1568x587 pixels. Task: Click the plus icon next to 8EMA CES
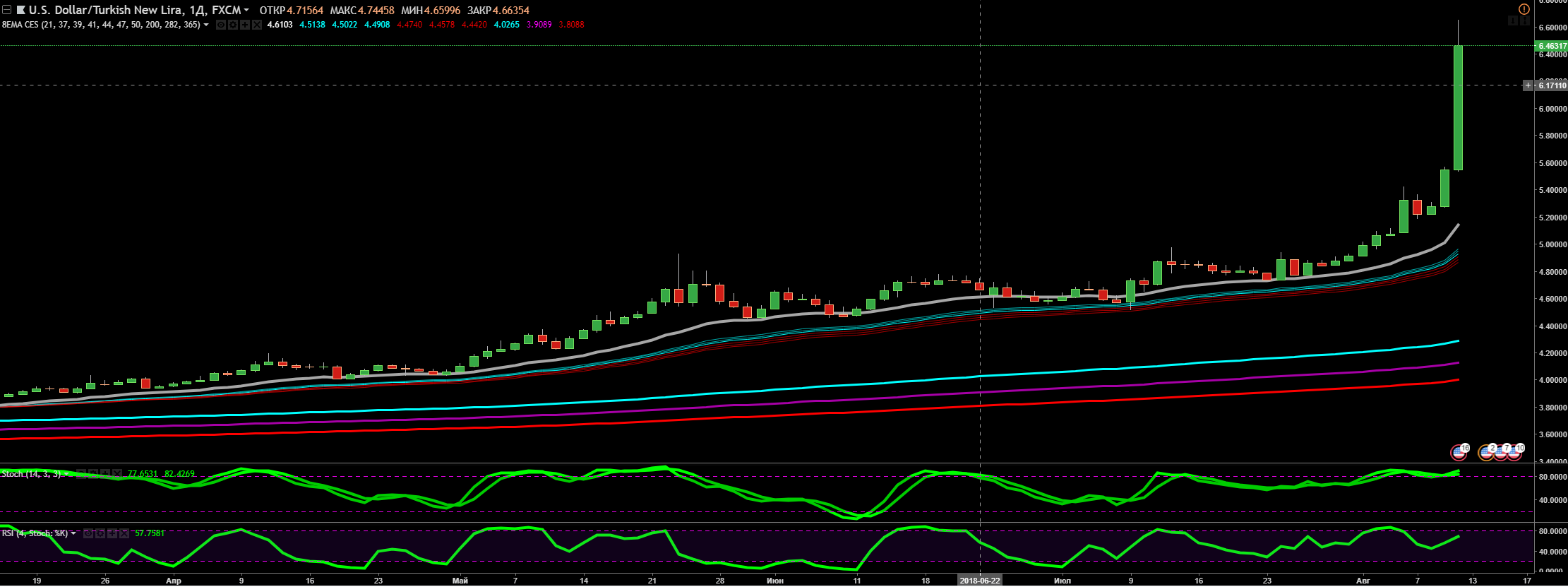244,25
